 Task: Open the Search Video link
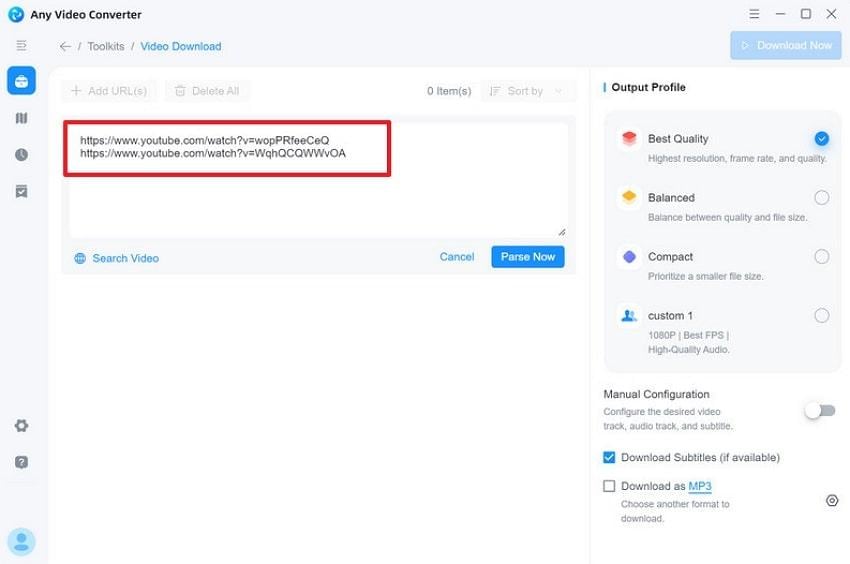(x=125, y=258)
